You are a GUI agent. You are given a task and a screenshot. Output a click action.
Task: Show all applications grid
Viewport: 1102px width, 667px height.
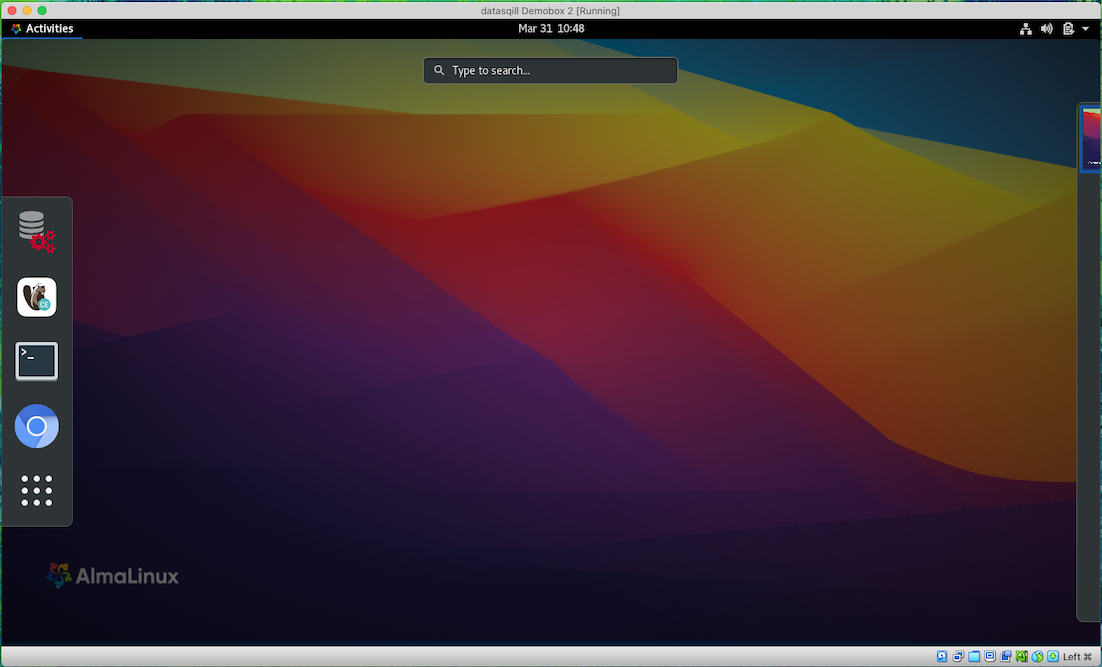tap(37, 491)
